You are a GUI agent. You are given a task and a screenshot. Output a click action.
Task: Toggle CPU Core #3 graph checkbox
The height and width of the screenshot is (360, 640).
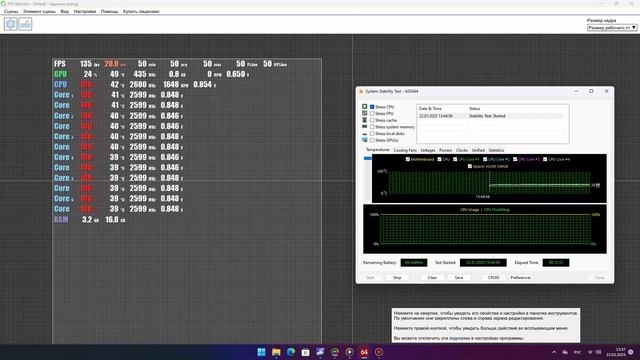point(515,159)
